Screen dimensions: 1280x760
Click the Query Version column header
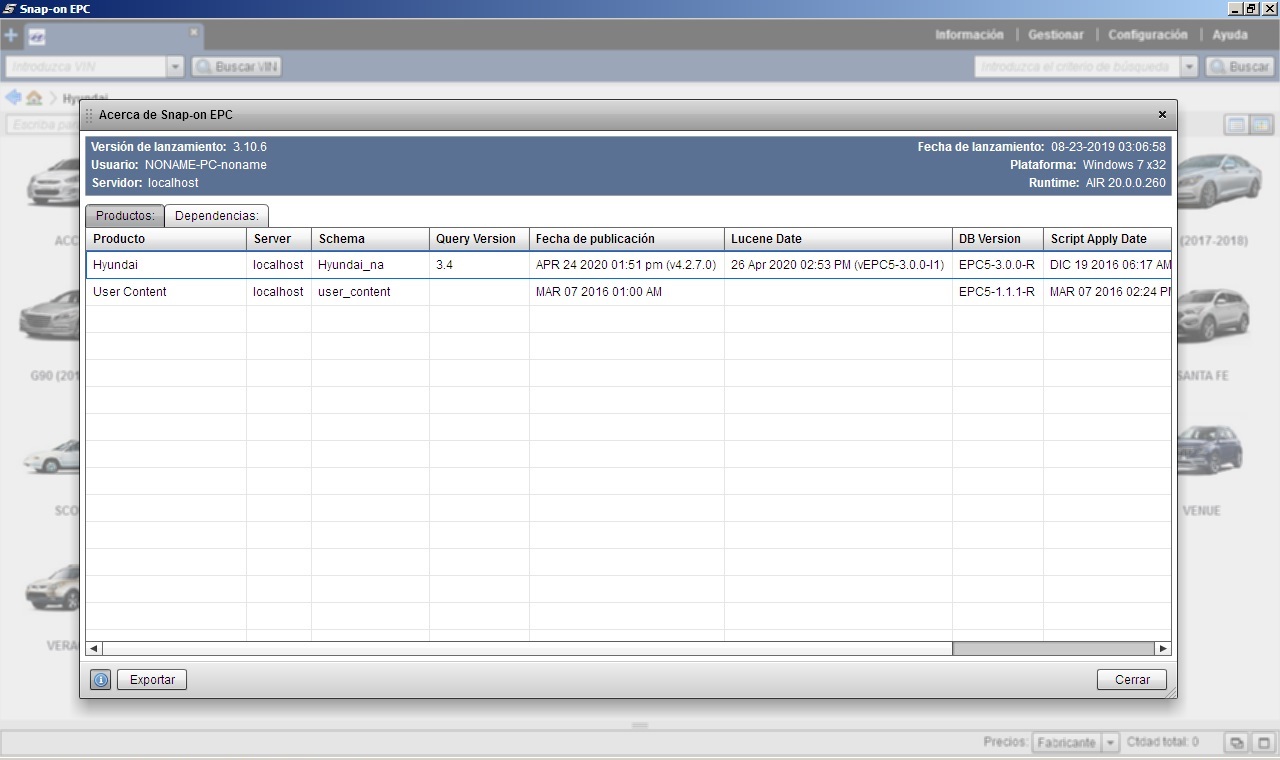tap(479, 239)
